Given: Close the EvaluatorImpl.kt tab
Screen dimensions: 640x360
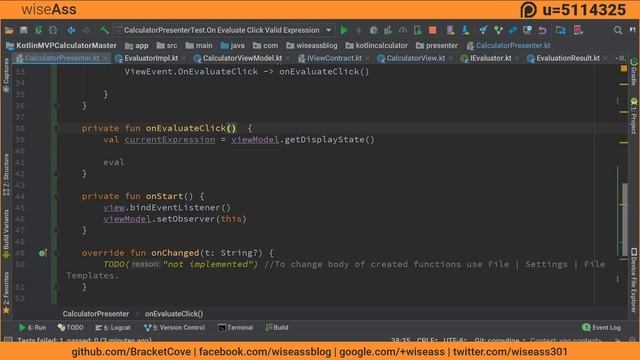Looking at the screenshot, I should tap(184, 59).
